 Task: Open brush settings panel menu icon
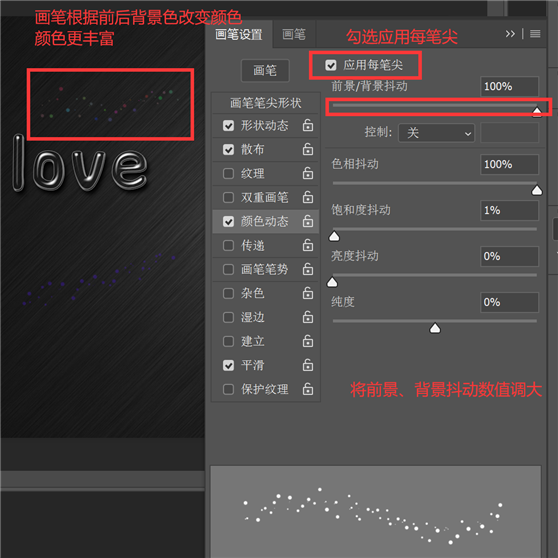click(x=535, y=34)
